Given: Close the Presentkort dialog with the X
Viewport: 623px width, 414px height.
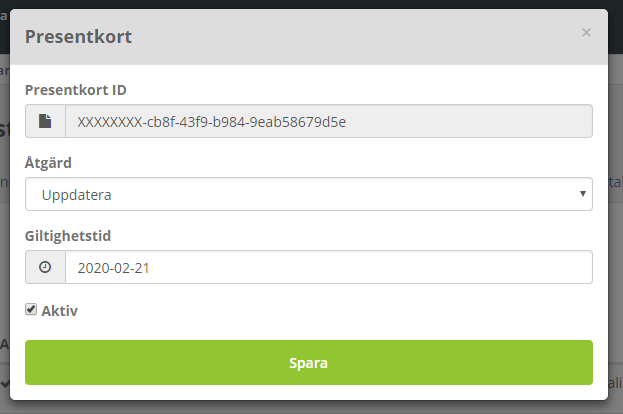Looking at the screenshot, I should tap(586, 33).
